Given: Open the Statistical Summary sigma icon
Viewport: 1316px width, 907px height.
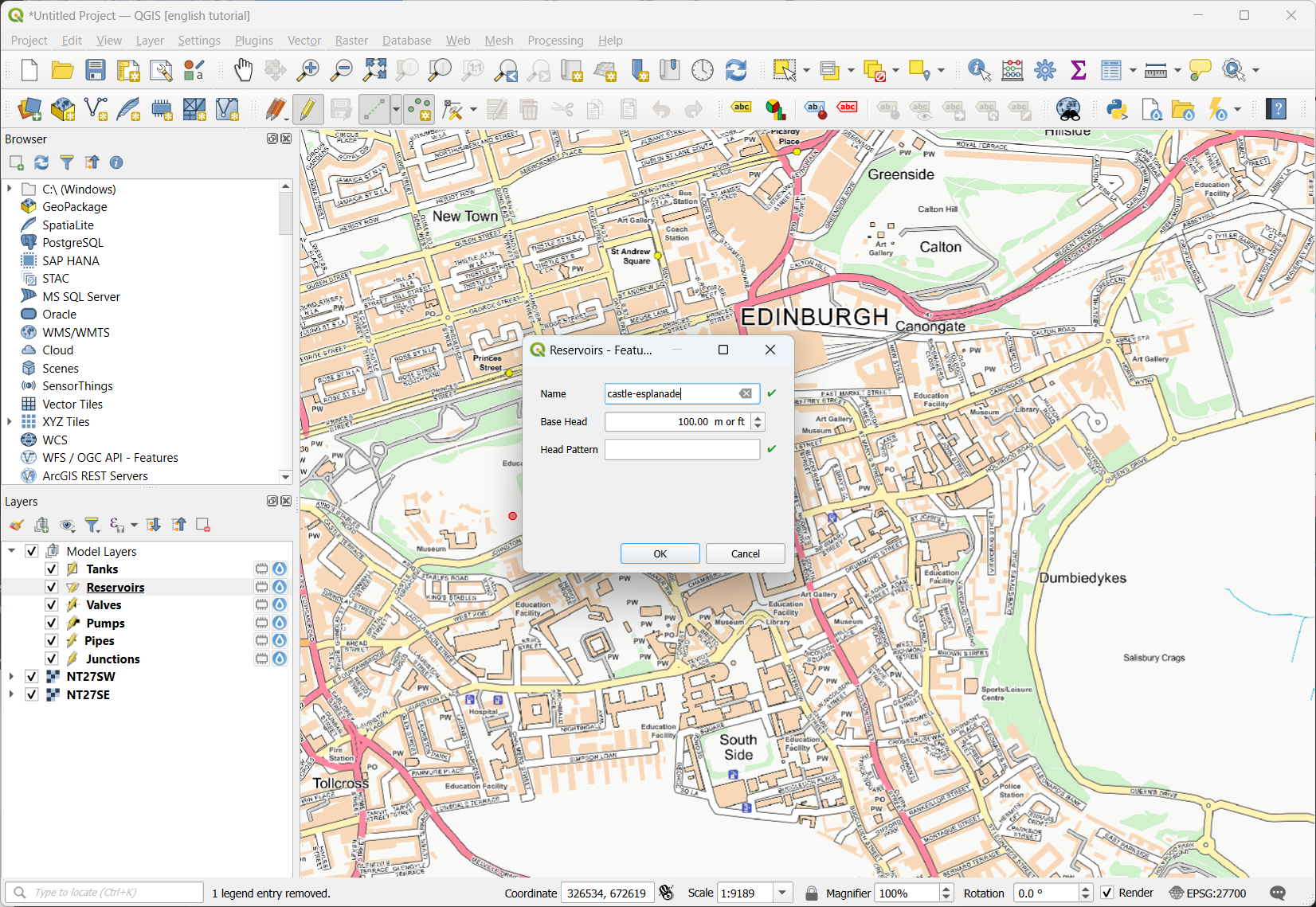Looking at the screenshot, I should point(1078,70).
